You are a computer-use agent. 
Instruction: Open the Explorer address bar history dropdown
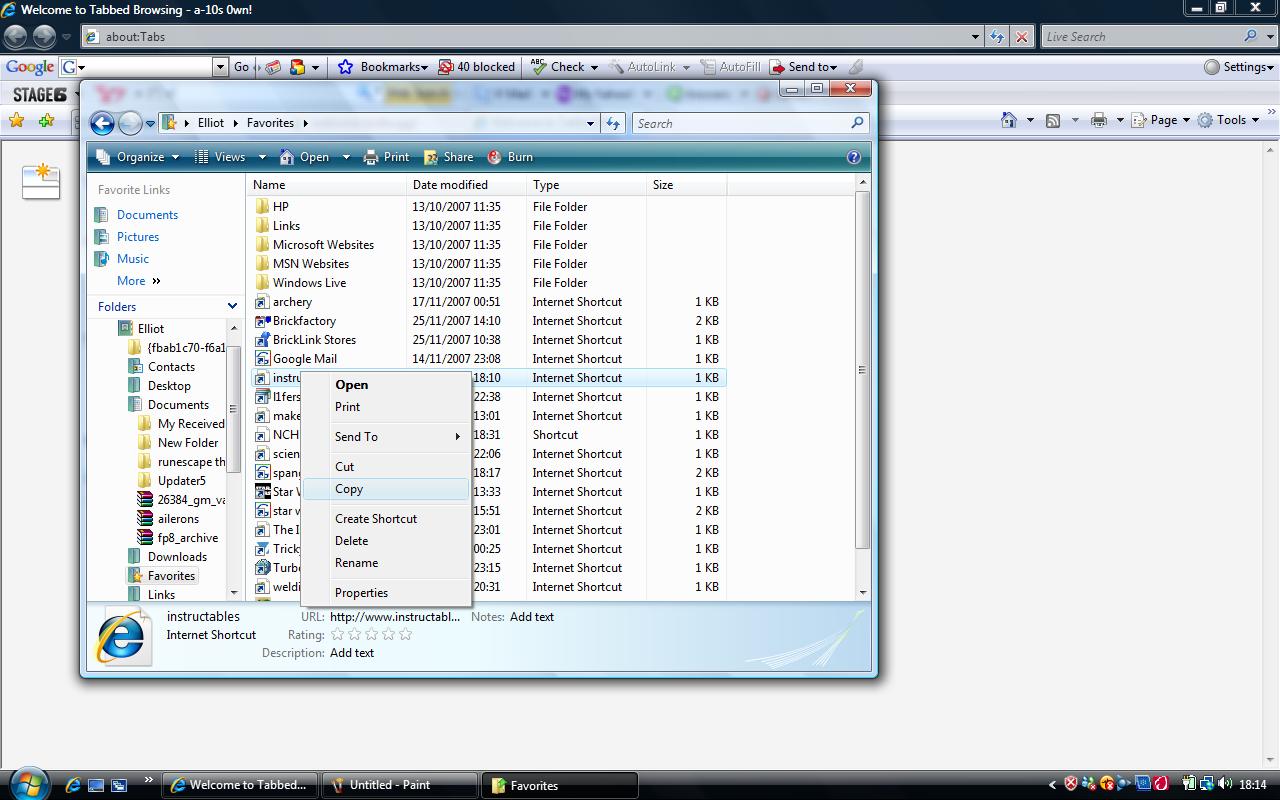click(590, 123)
